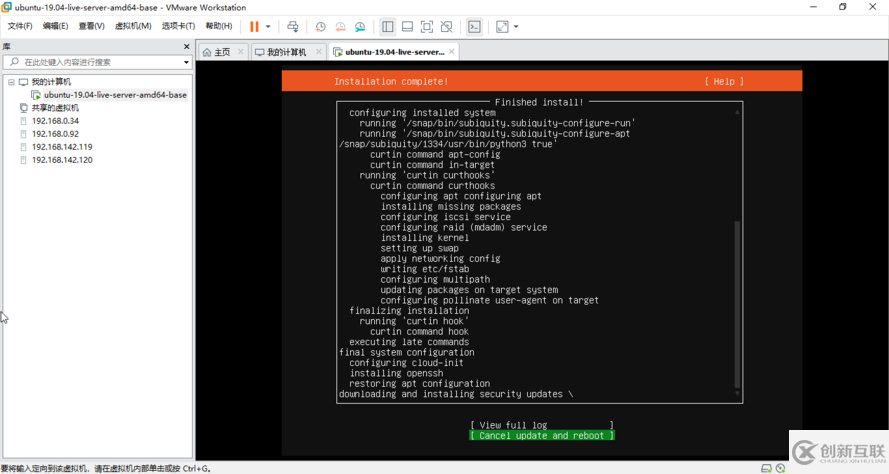Switch to the 主页 tab
This screenshot has width=889, height=474.
222,52
